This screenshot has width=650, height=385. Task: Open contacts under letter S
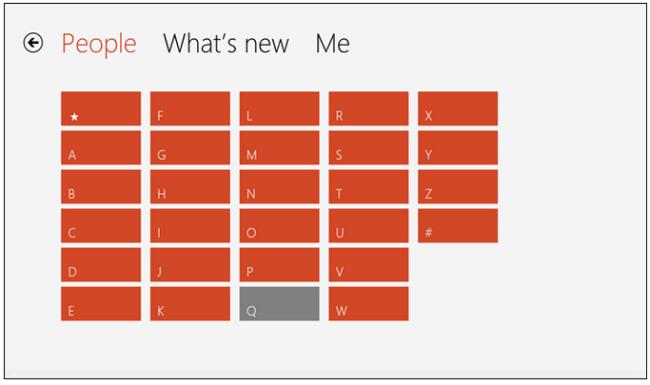pos(369,148)
